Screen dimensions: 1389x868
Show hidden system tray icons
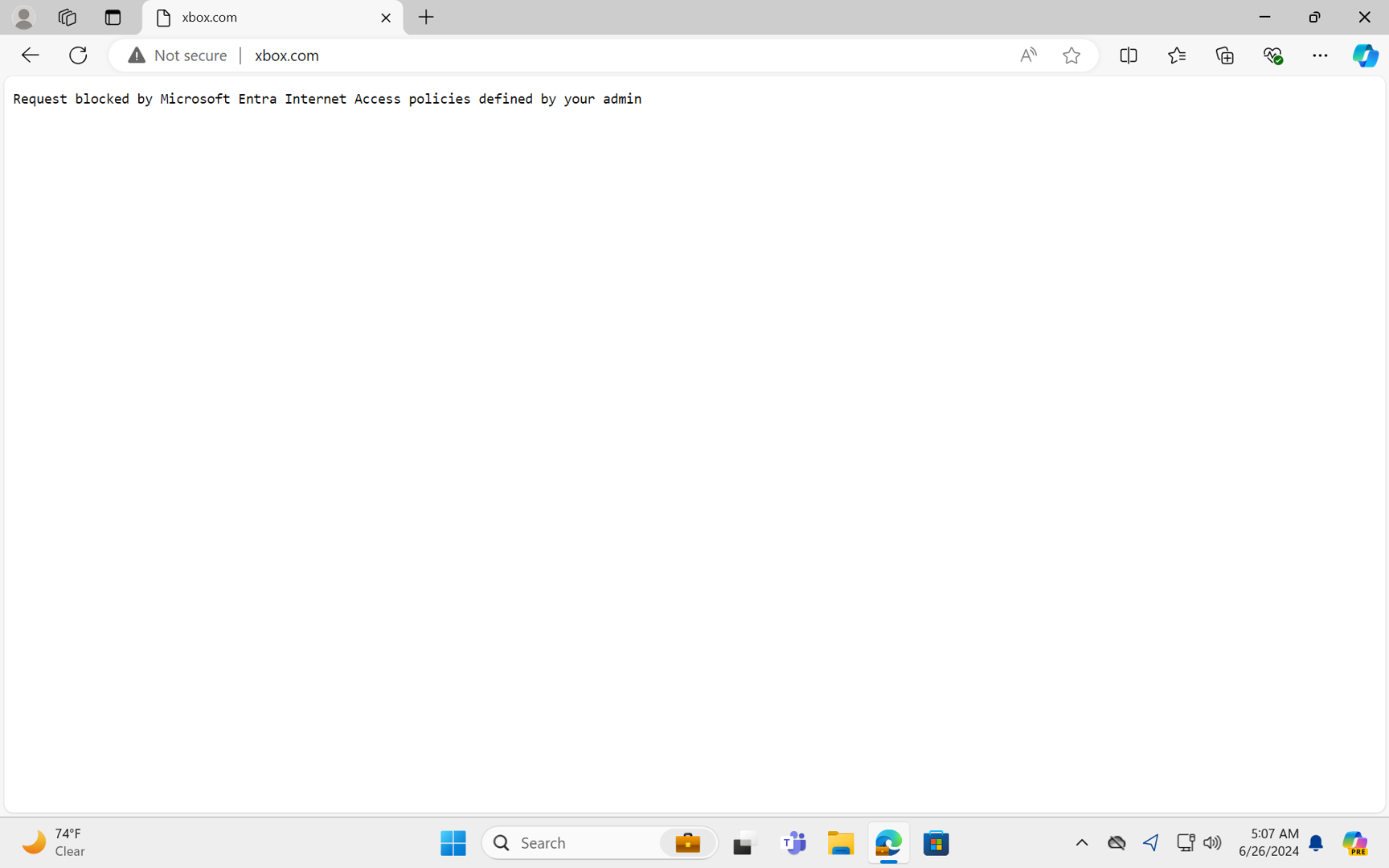[x=1082, y=843]
